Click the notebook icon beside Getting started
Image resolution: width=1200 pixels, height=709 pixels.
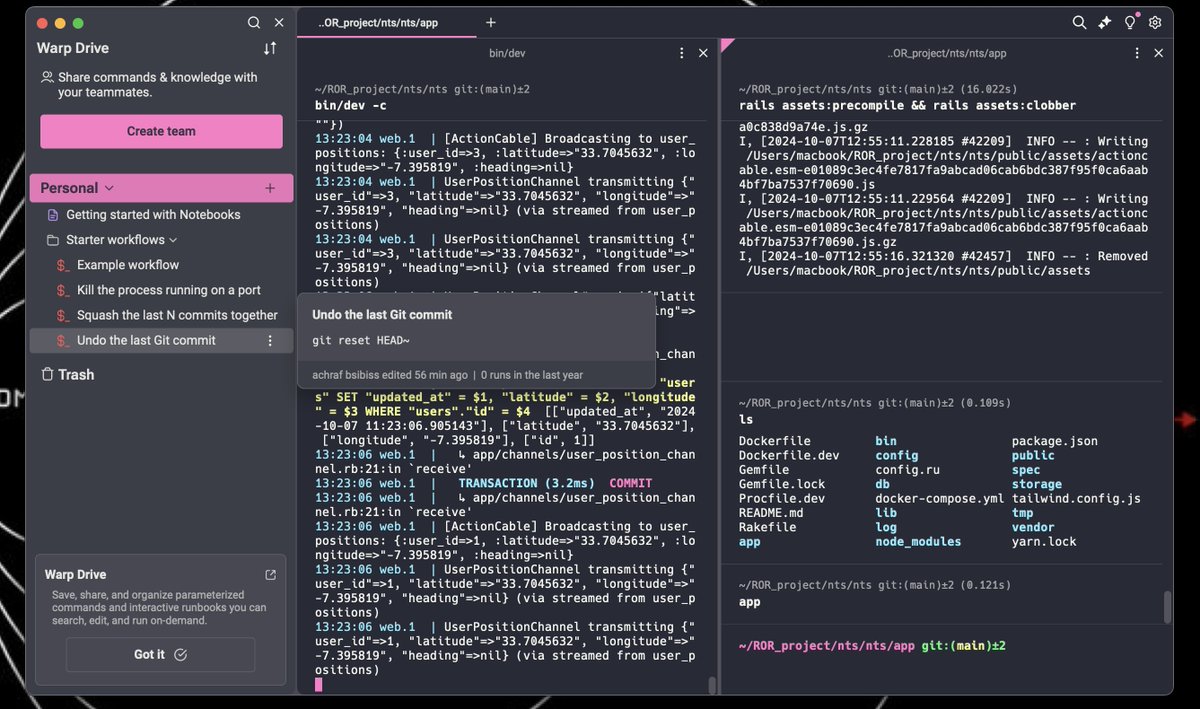[x=53, y=215]
